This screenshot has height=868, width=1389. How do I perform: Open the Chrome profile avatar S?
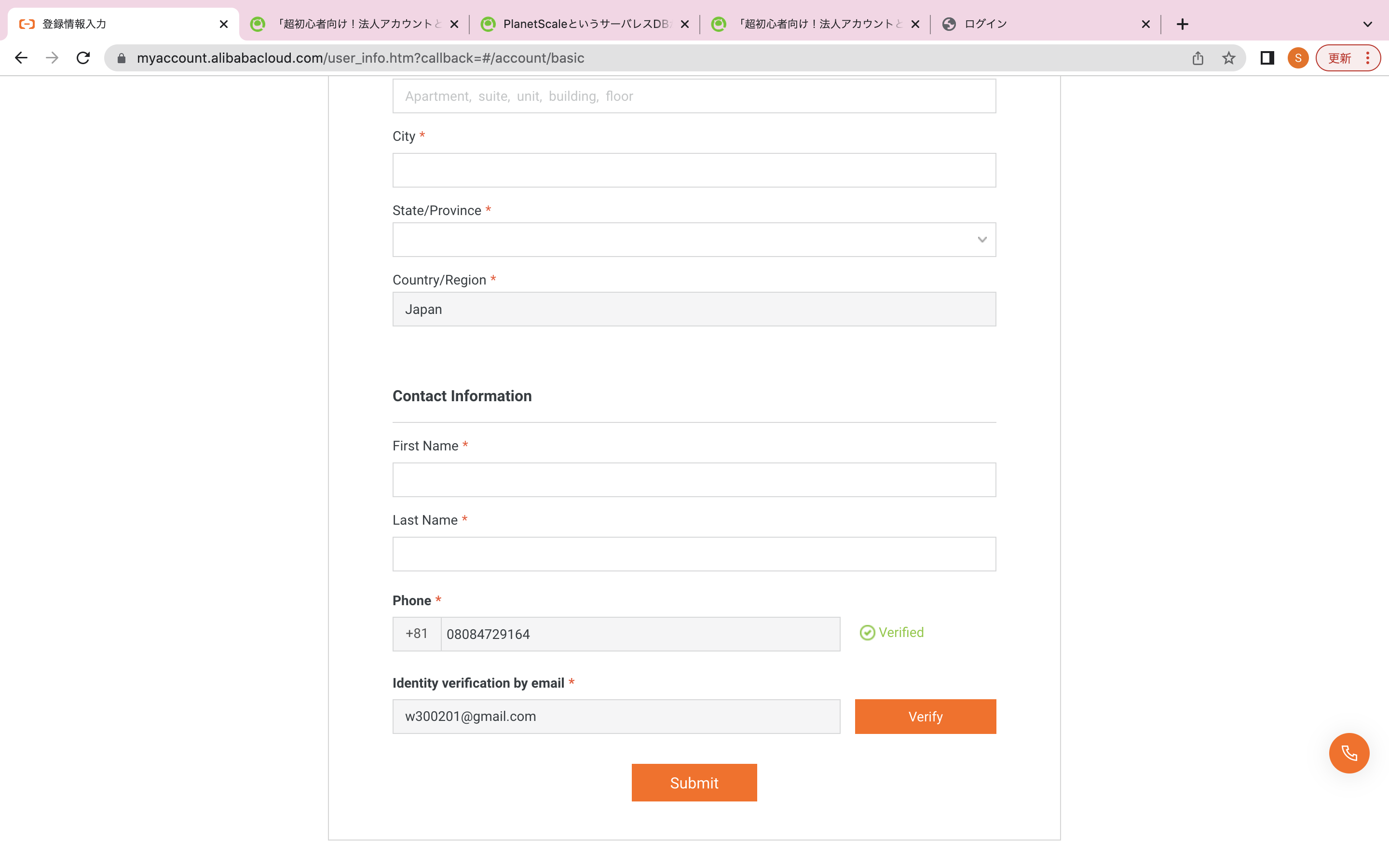[1298, 58]
